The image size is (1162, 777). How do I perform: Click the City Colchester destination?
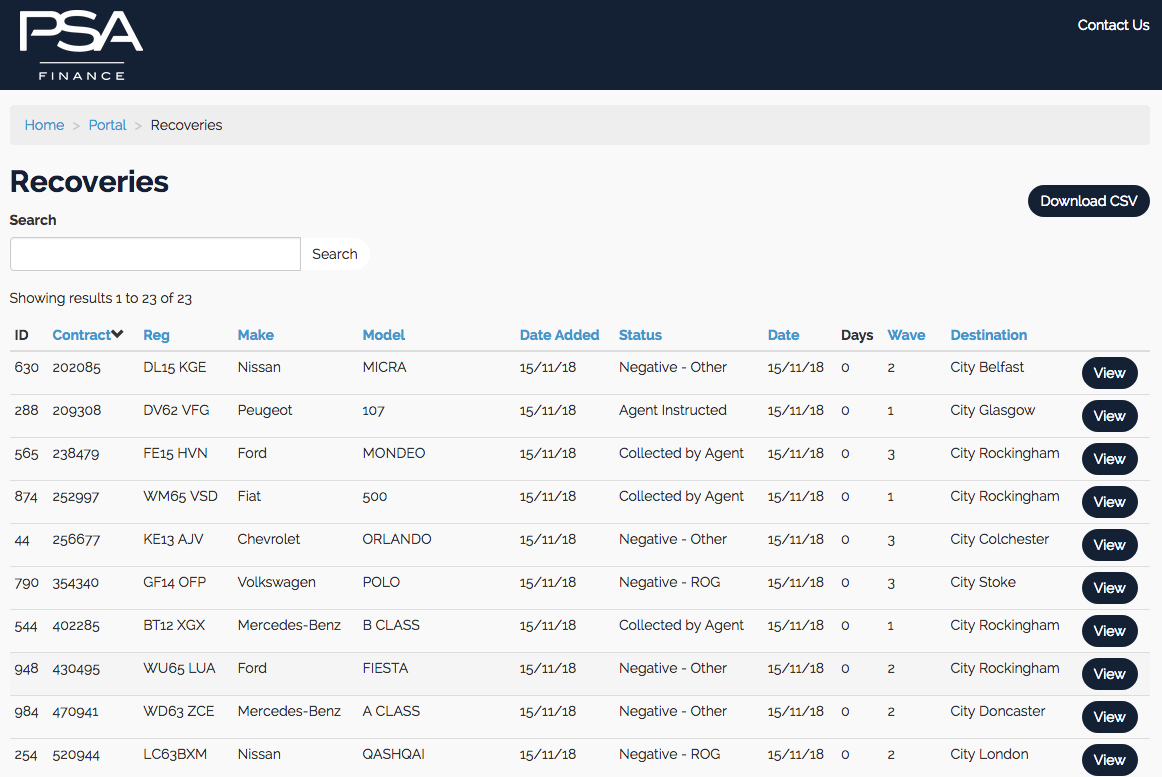[x=1000, y=539]
